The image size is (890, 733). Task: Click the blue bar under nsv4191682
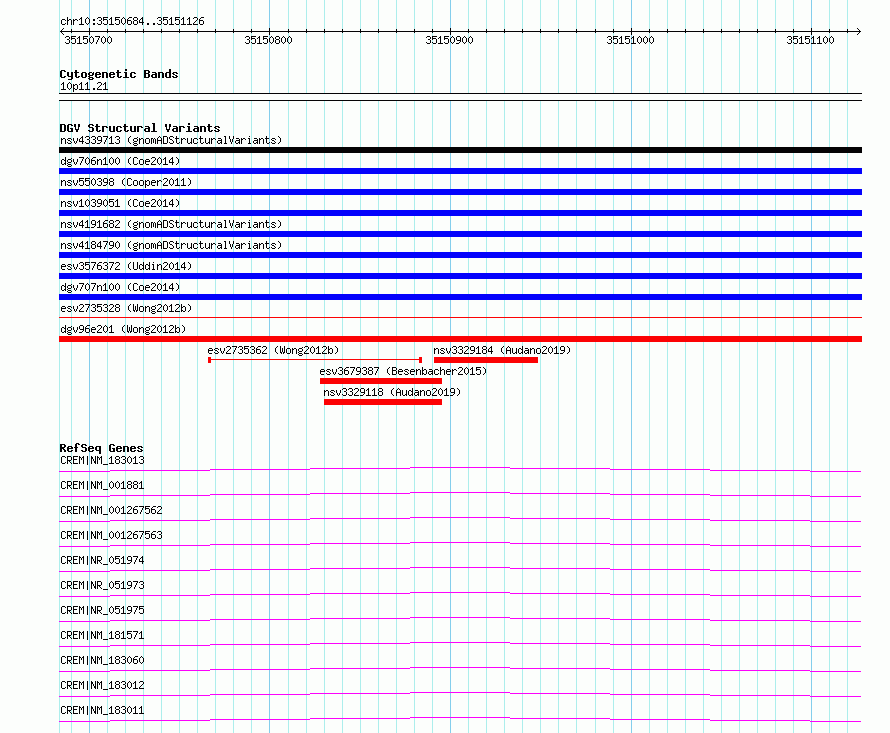[x=460, y=234]
